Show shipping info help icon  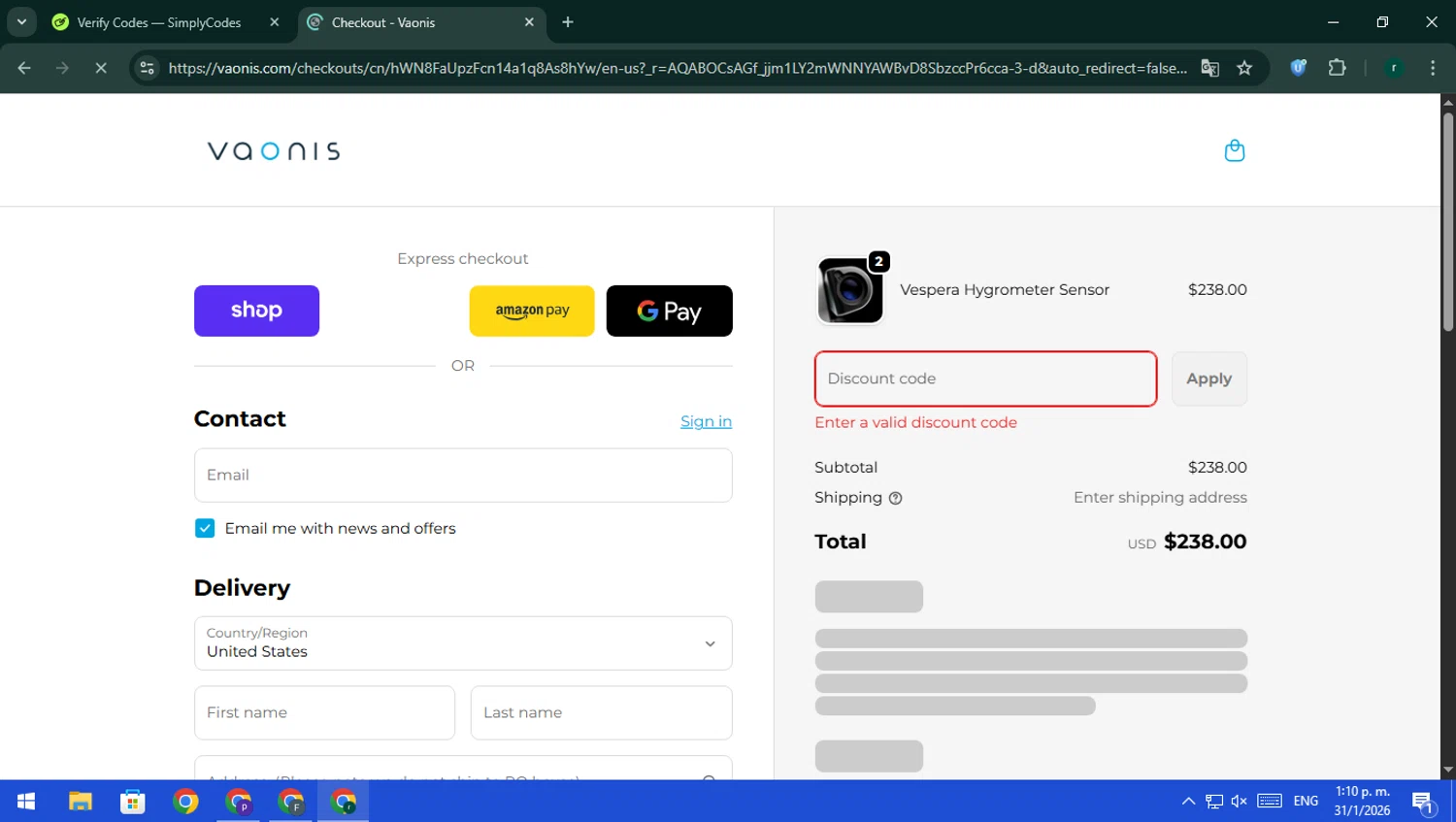point(896,498)
